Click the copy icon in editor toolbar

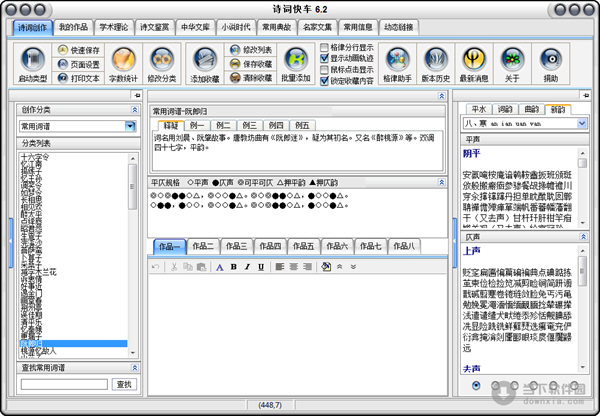click(188, 267)
